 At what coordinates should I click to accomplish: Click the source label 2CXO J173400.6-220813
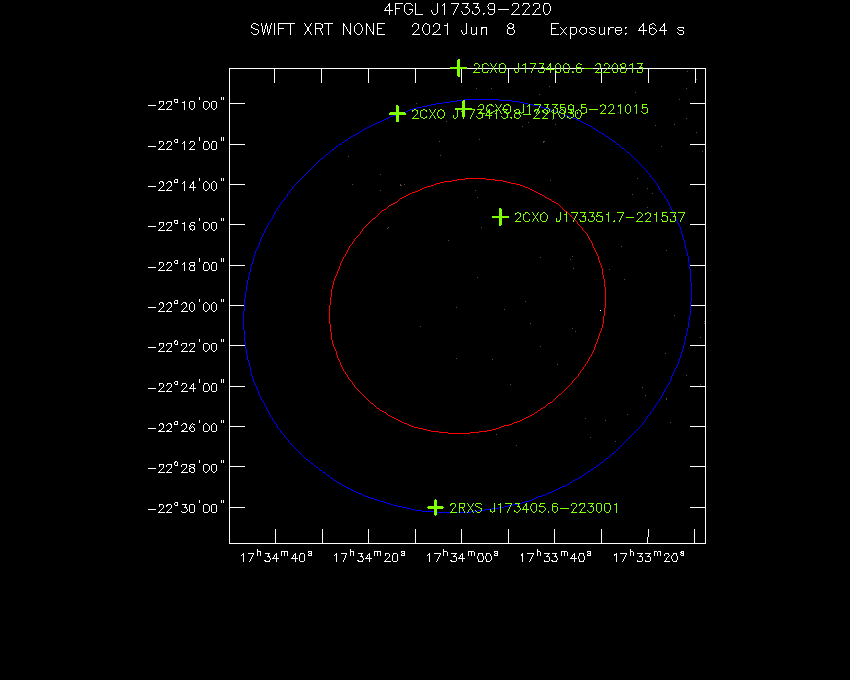(x=558, y=68)
